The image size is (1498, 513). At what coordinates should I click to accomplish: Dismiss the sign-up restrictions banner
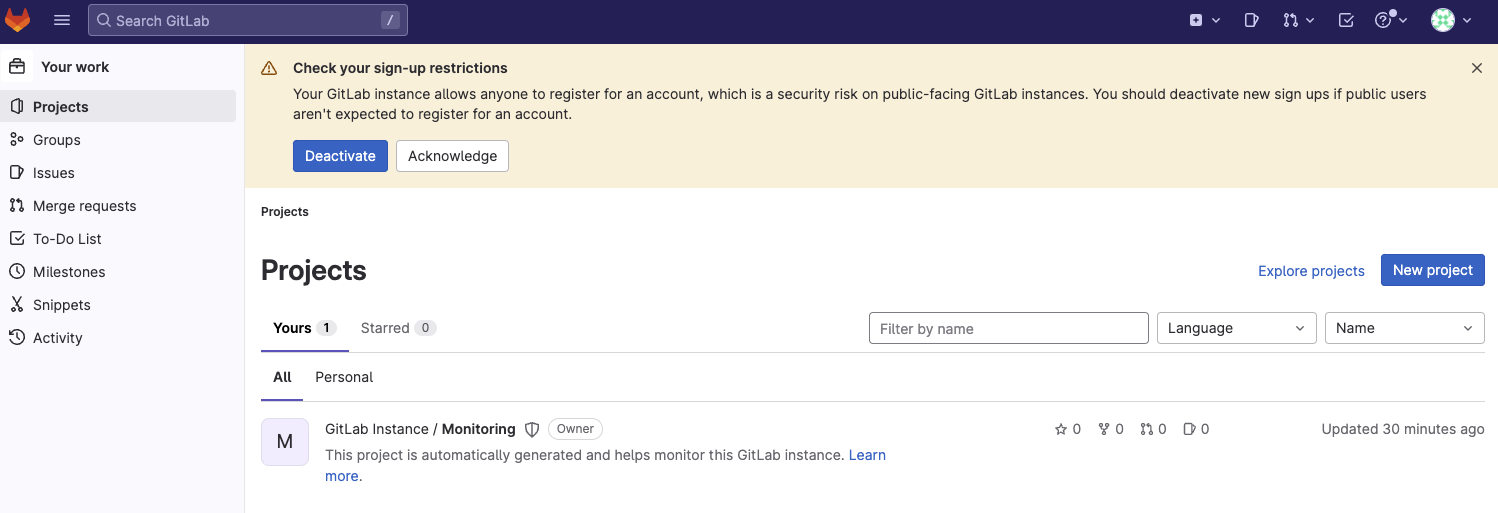[1477, 68]
